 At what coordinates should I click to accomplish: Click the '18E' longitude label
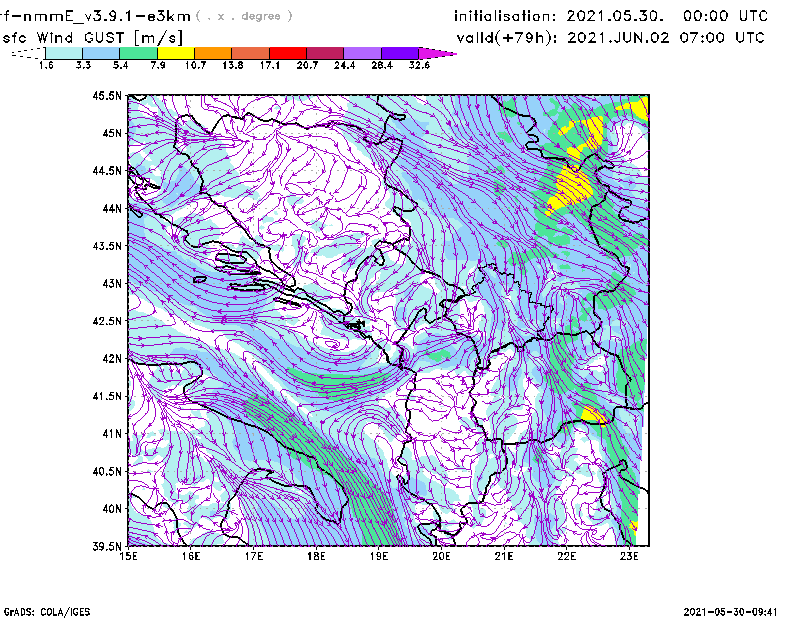point(316,556)
